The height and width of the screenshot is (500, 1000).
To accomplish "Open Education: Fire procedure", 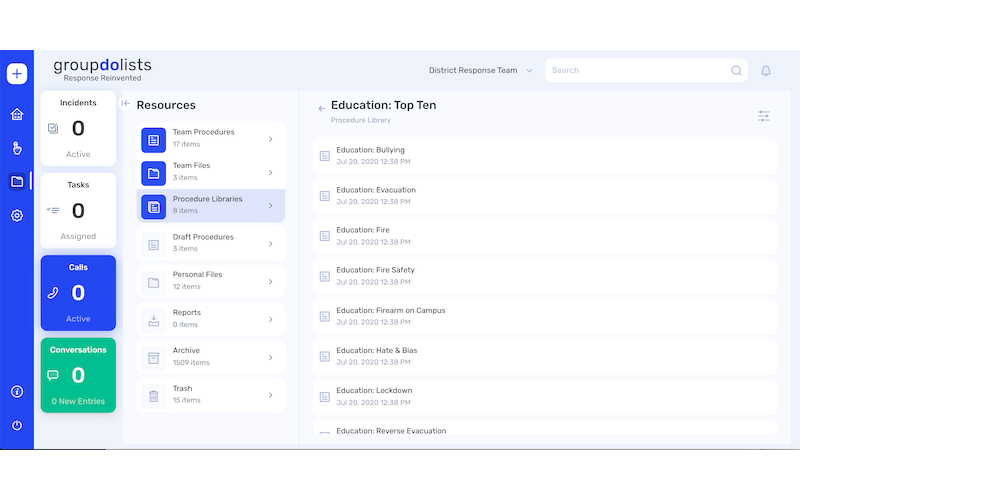I will click(545, 237).
